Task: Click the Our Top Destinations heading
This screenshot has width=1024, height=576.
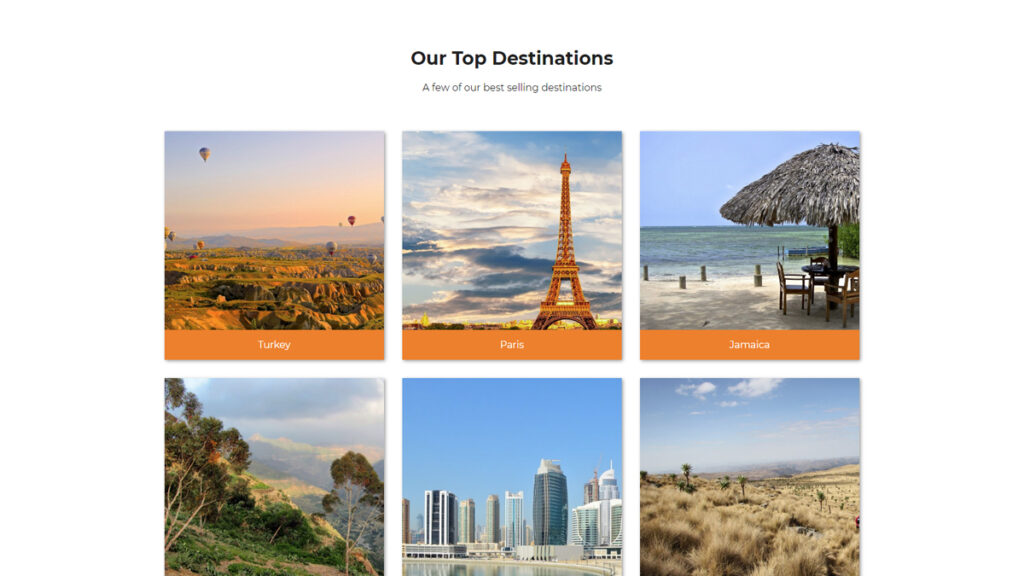Action: [x=512, y=58]
